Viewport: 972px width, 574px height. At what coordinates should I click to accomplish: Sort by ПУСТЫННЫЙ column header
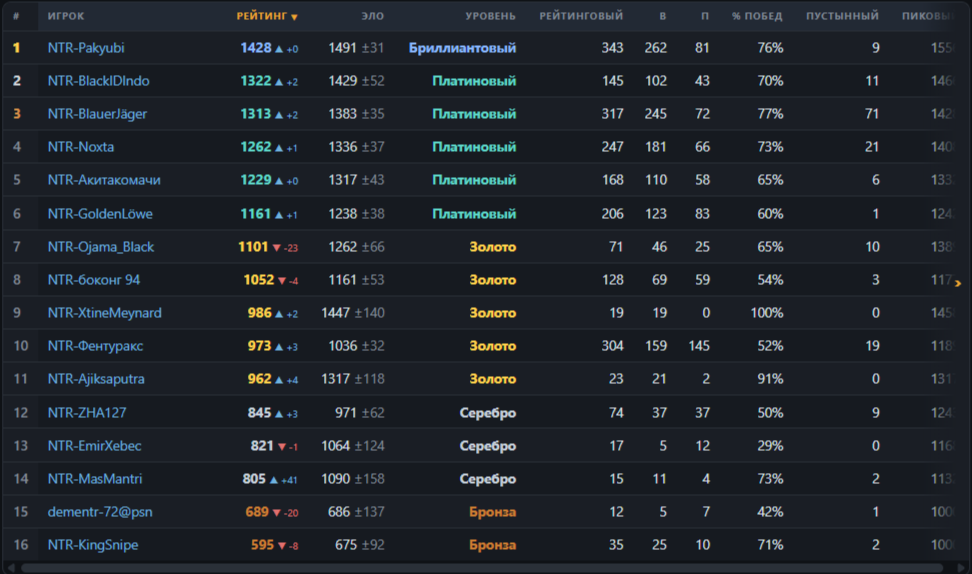coord(842,16)
